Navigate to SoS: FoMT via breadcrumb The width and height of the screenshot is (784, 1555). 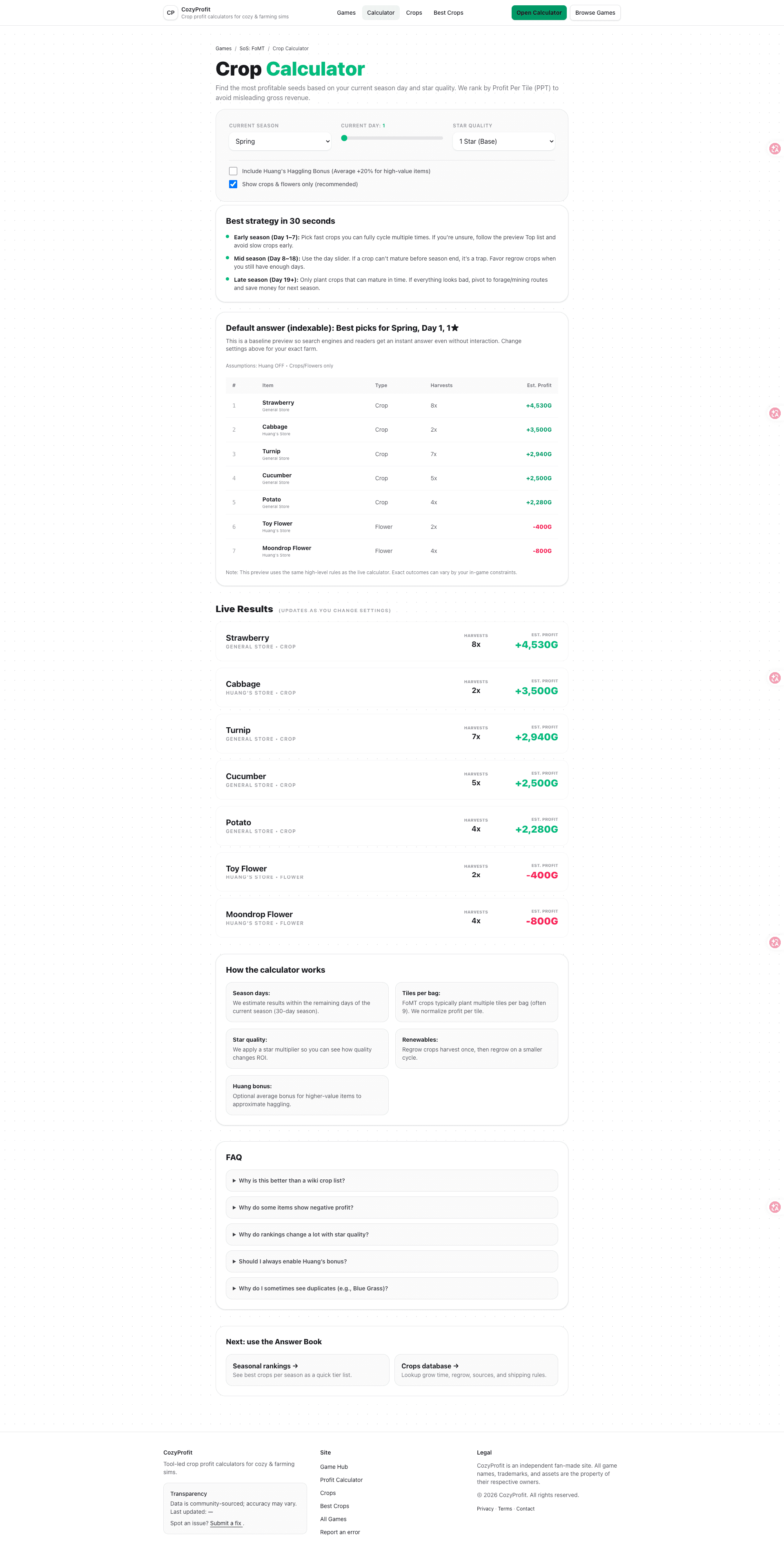pos(251,48)
